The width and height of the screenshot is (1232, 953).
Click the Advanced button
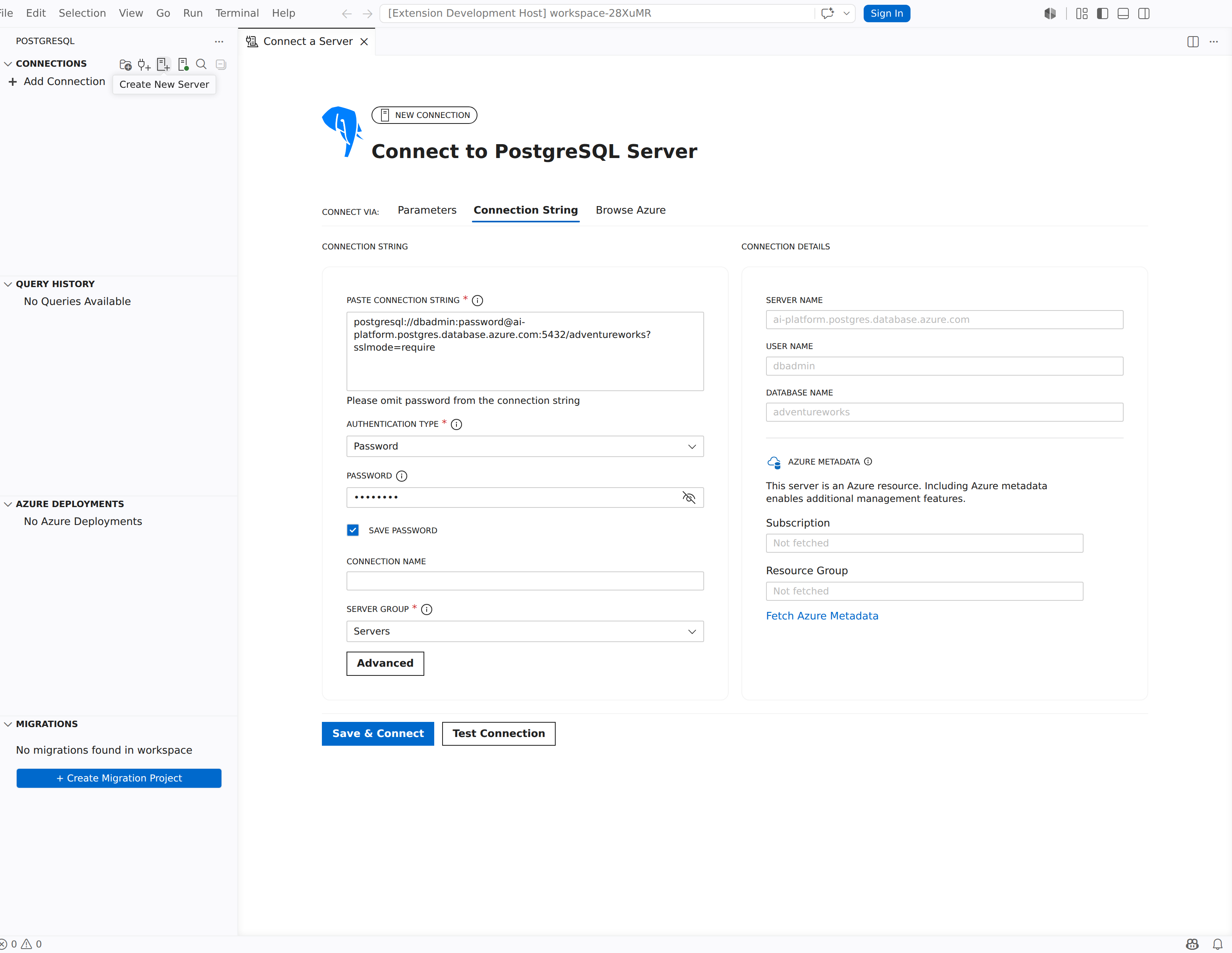coord(385,664)
